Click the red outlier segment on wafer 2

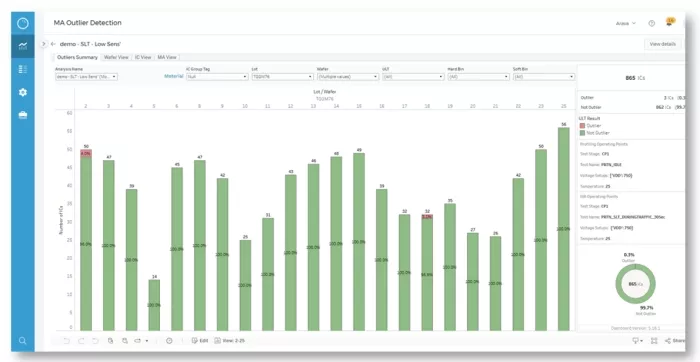pos(86,153)
